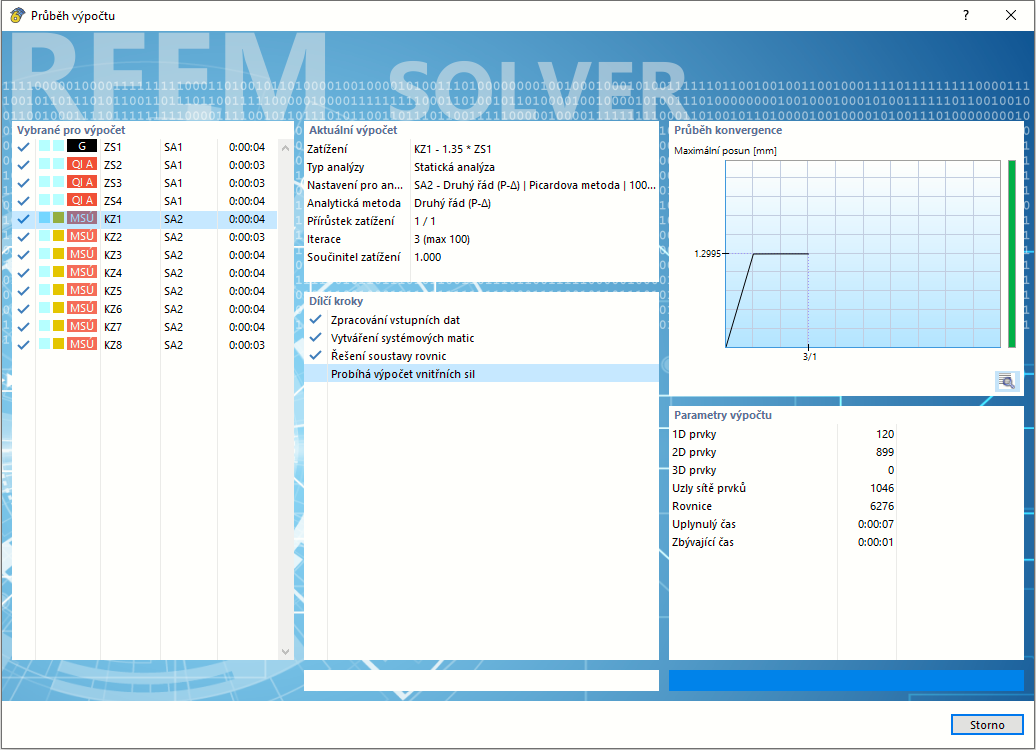Click the QI A badge of ZS4
Screen dimensions: 1036x750
[82, 200]
